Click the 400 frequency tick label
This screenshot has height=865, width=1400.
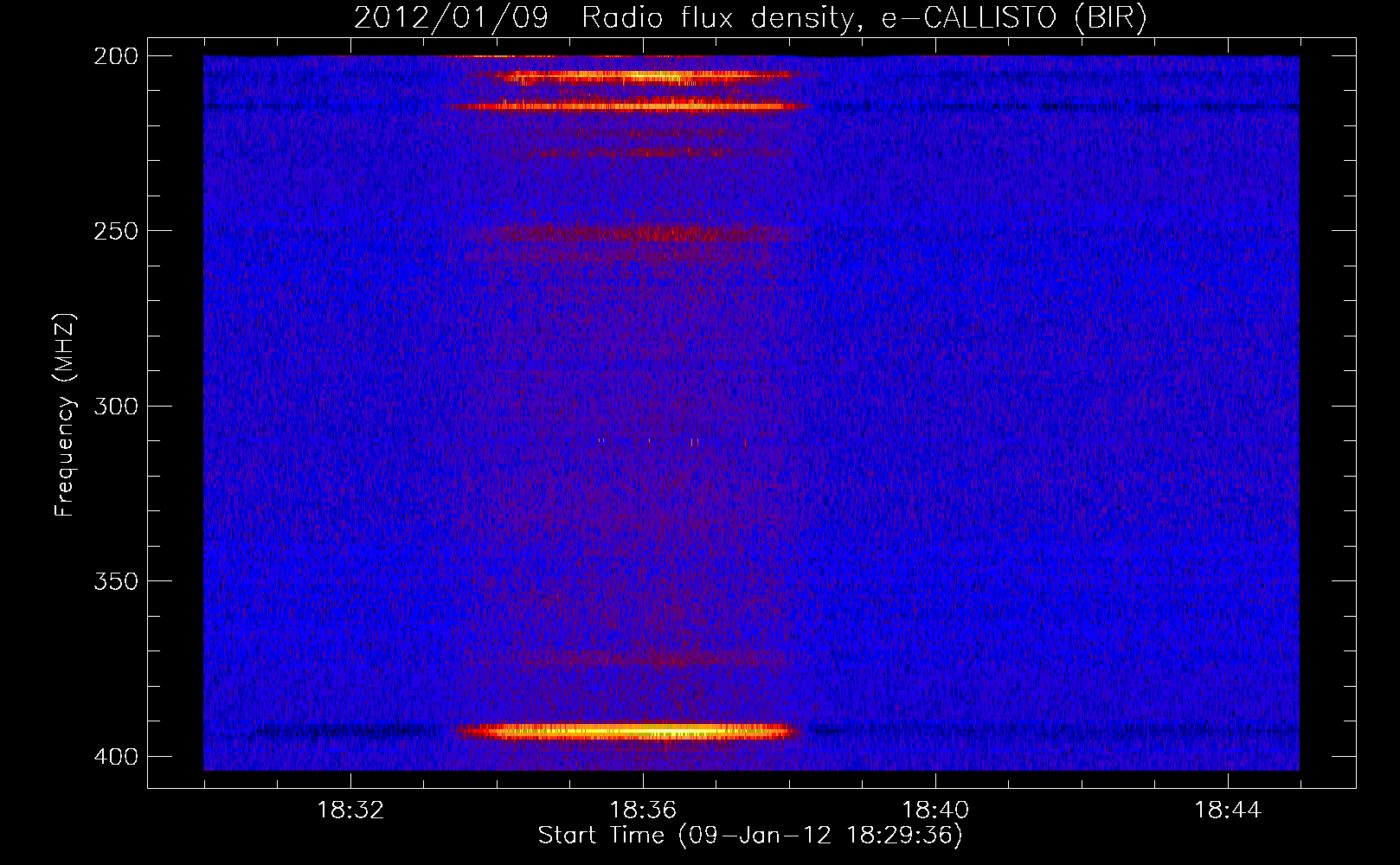click(115, 757)
